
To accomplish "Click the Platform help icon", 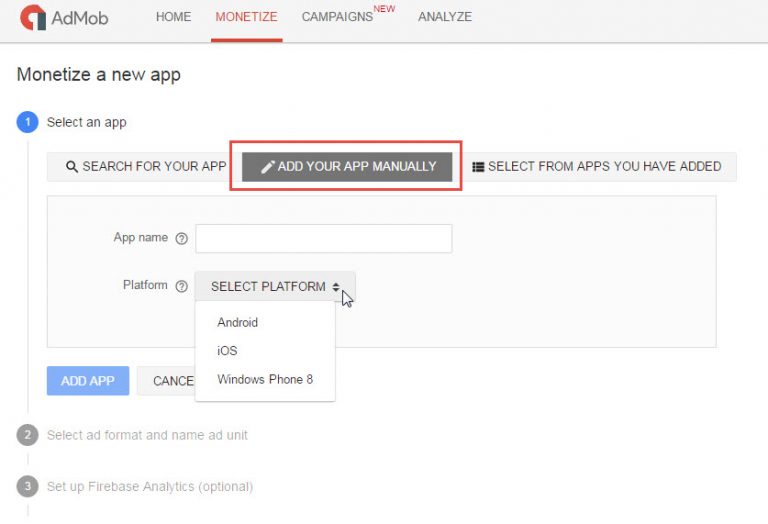I will pos(181,286).
